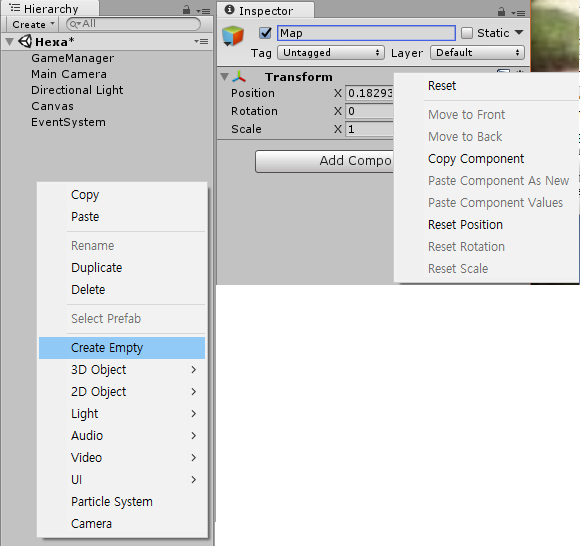The image size is (580, 546).
Task: Select EventSystem in the Hierarchy
Action: tap(68, 122)
